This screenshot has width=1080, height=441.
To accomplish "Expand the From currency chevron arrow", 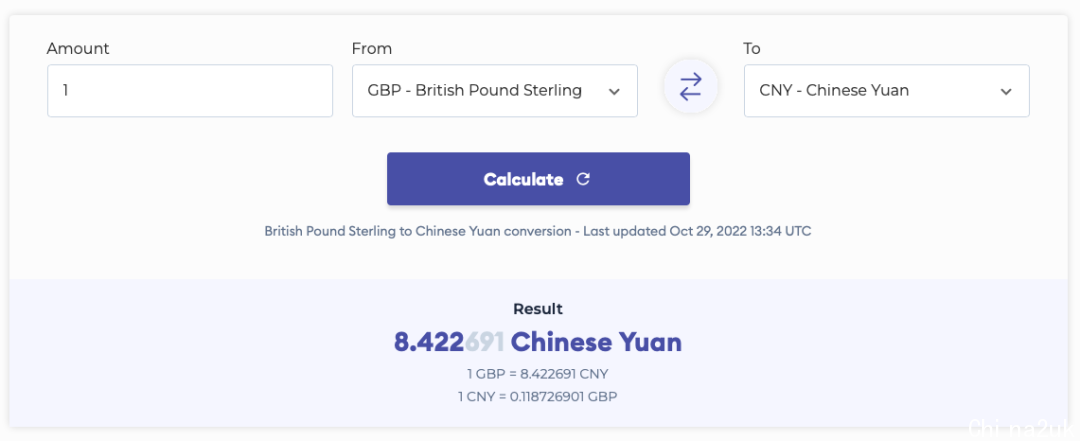I will point(614,92).
